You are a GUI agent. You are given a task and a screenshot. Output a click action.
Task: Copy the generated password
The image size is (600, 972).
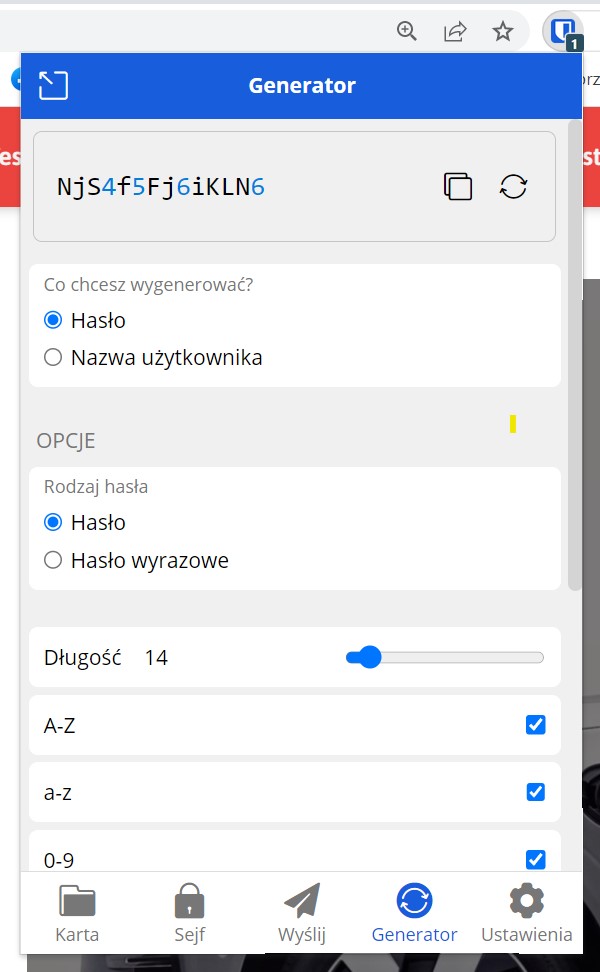pyautogui.click(x=457, y=187)
